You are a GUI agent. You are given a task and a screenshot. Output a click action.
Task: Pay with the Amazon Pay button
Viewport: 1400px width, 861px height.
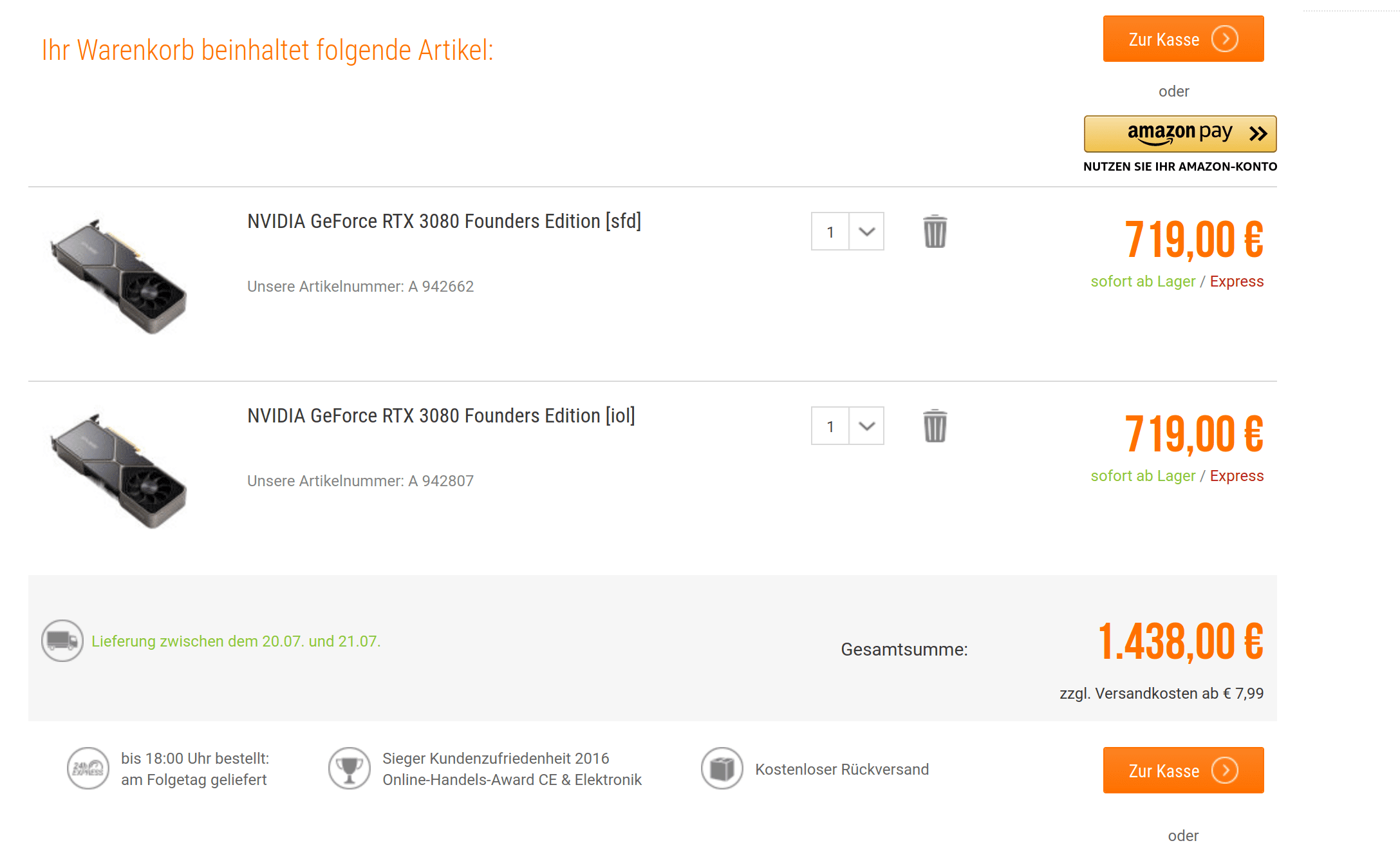click(1180, 134)
